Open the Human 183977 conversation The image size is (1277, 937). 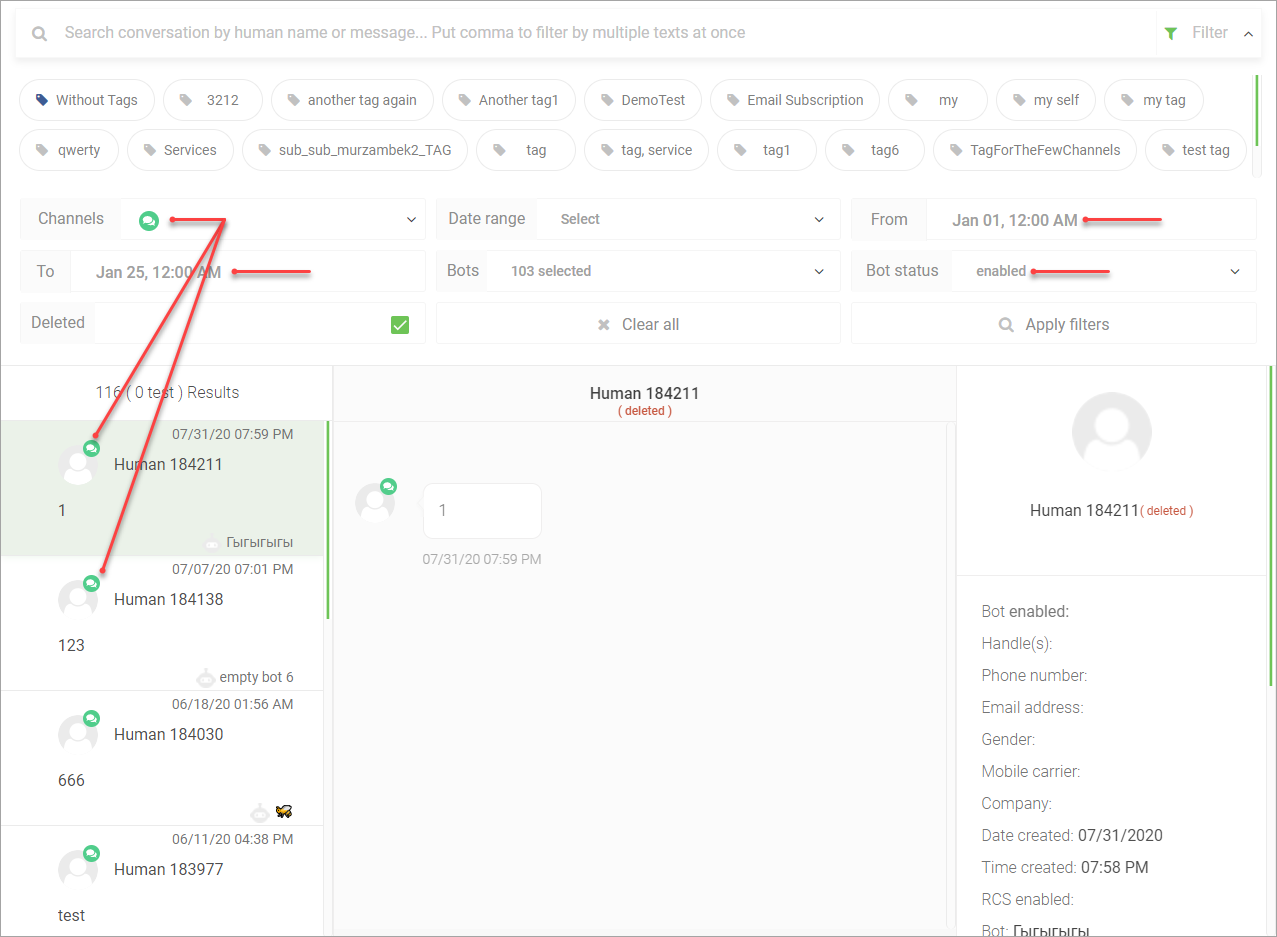tap(162, 880)
